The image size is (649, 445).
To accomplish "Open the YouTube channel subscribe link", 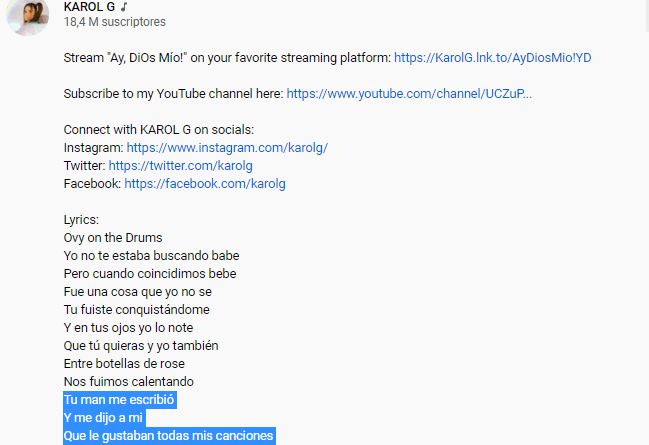I will 409,94.
